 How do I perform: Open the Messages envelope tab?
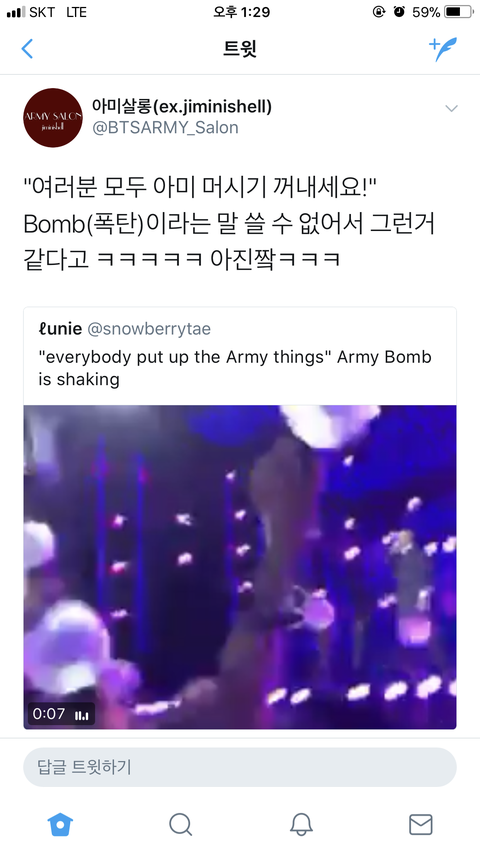(421, 824)
